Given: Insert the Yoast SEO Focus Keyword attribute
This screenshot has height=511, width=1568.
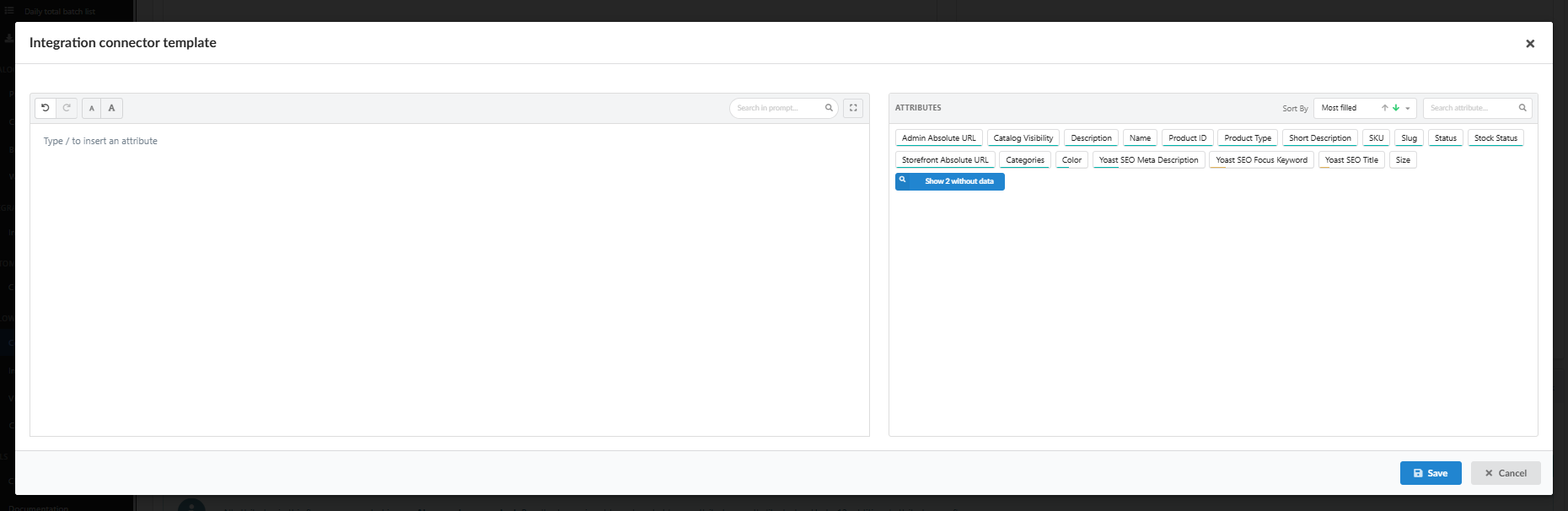Looking at the screenshot, I should pos(1261,160).
